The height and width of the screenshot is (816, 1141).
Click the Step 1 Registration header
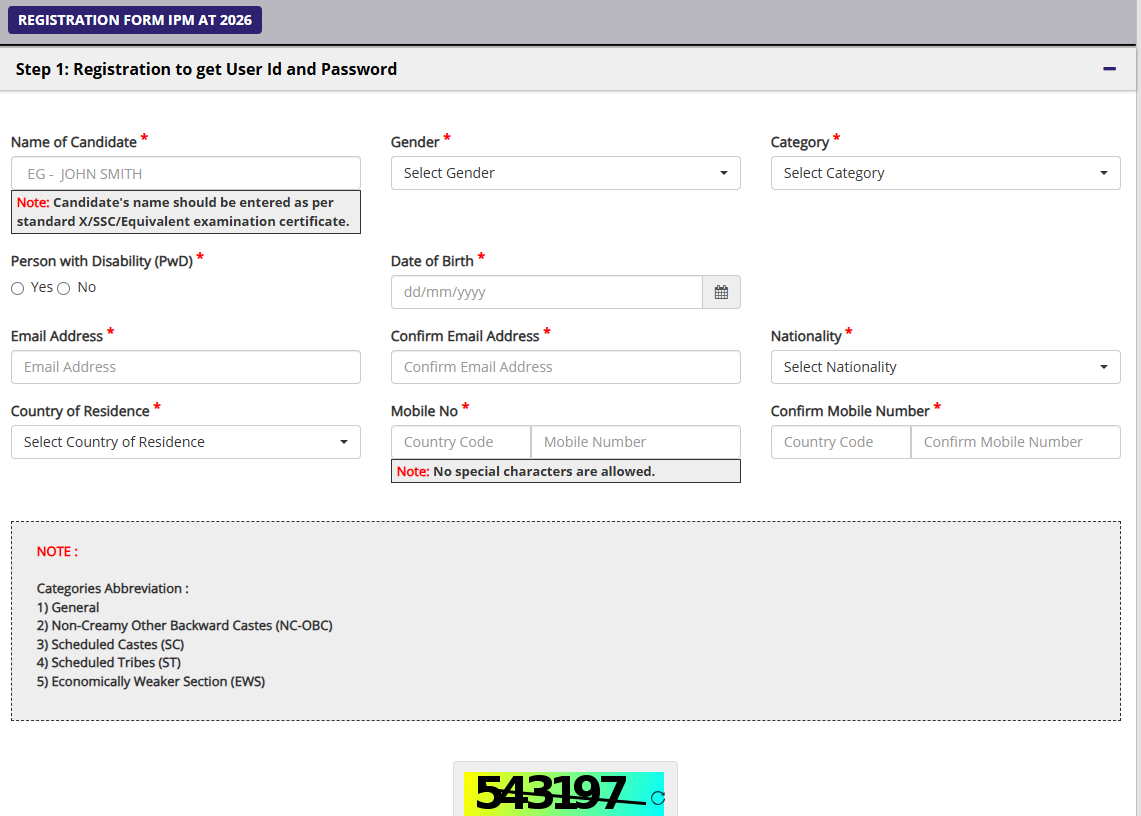pos(206,69)
